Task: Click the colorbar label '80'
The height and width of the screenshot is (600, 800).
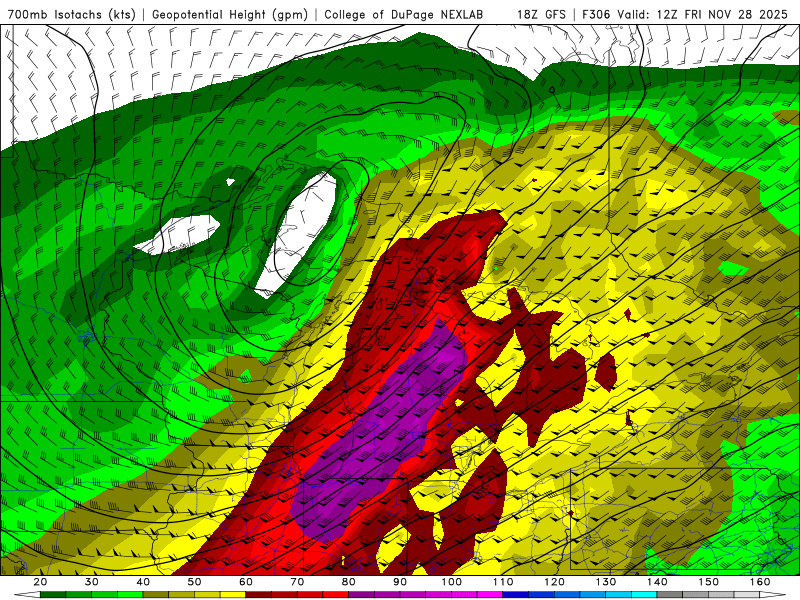Action: pos(349,582)
